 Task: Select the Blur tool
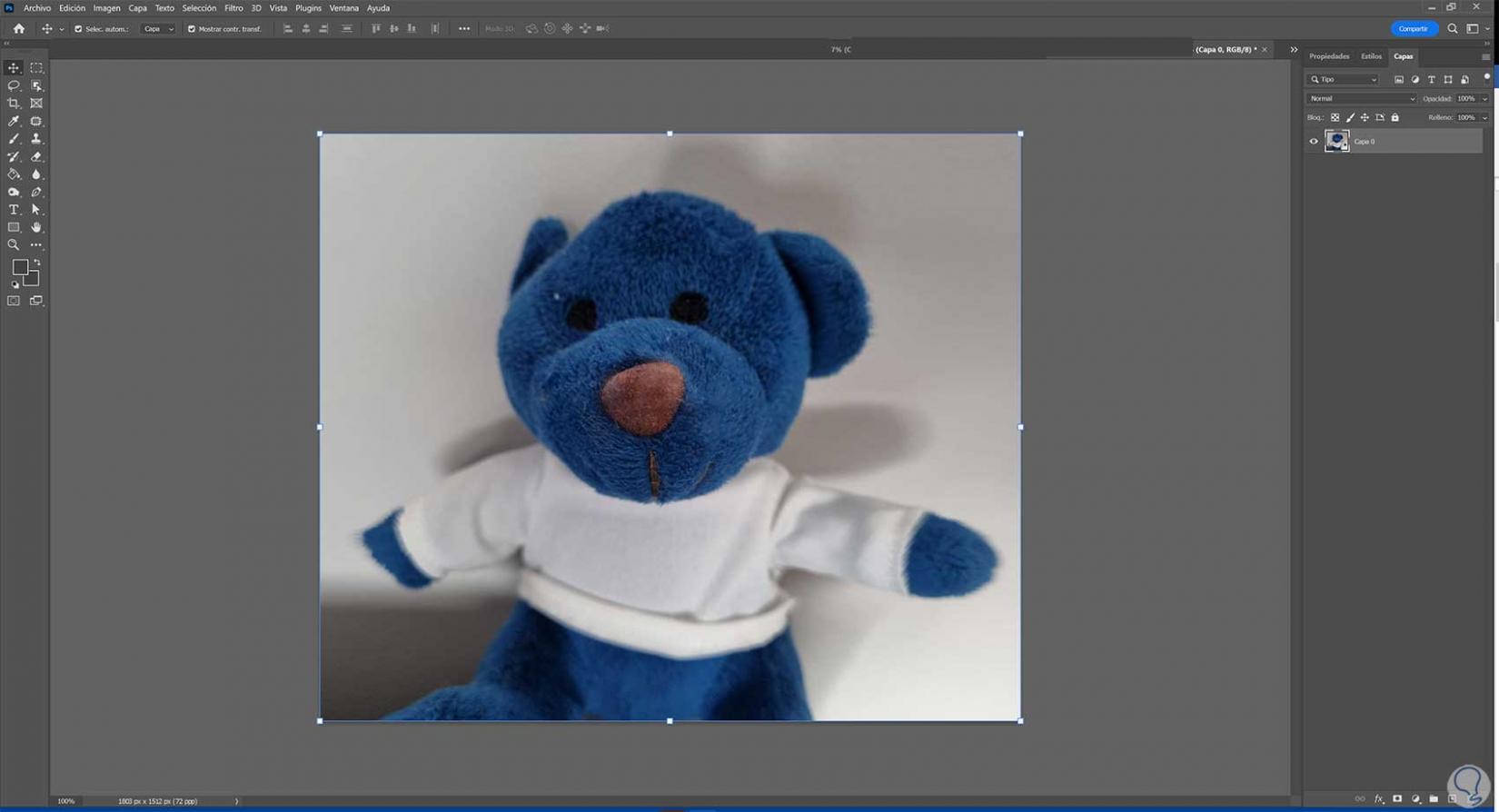pos(36,174)
